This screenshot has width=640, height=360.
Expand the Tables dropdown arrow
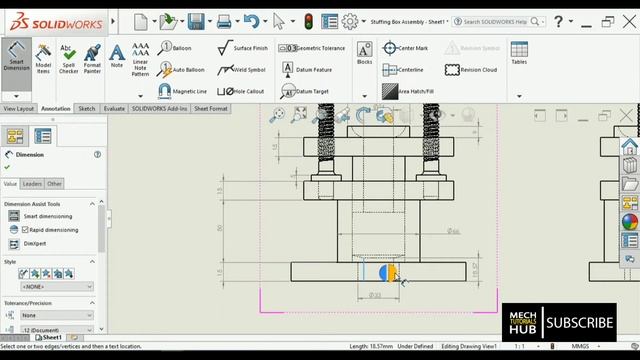(519, 96)
